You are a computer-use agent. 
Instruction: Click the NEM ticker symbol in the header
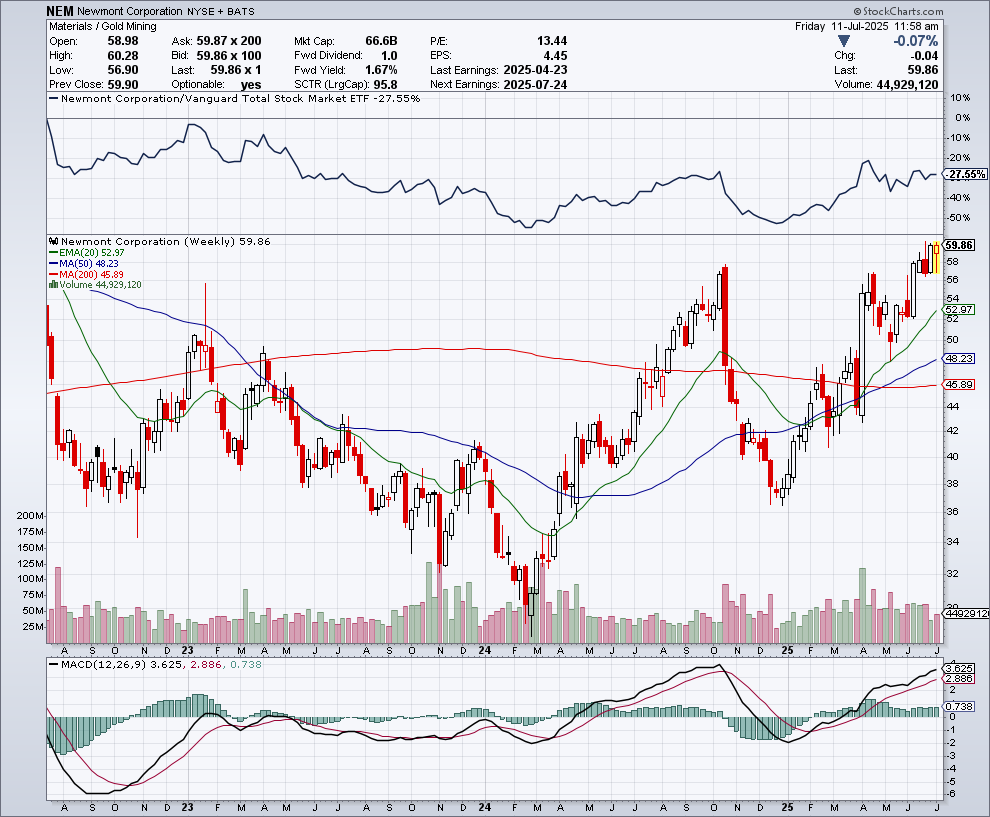pos(60,11)
